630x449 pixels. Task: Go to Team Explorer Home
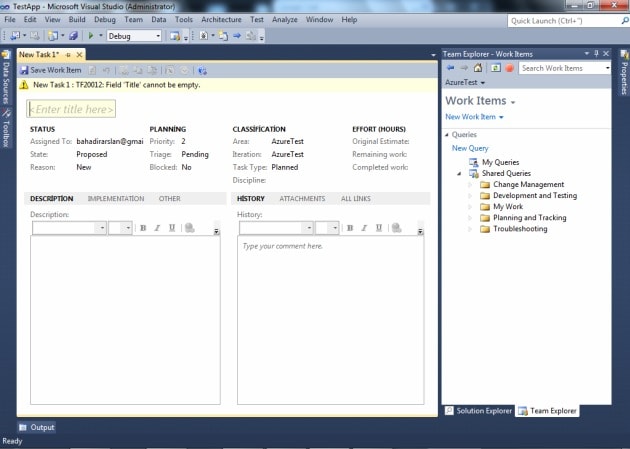[478, 68]
